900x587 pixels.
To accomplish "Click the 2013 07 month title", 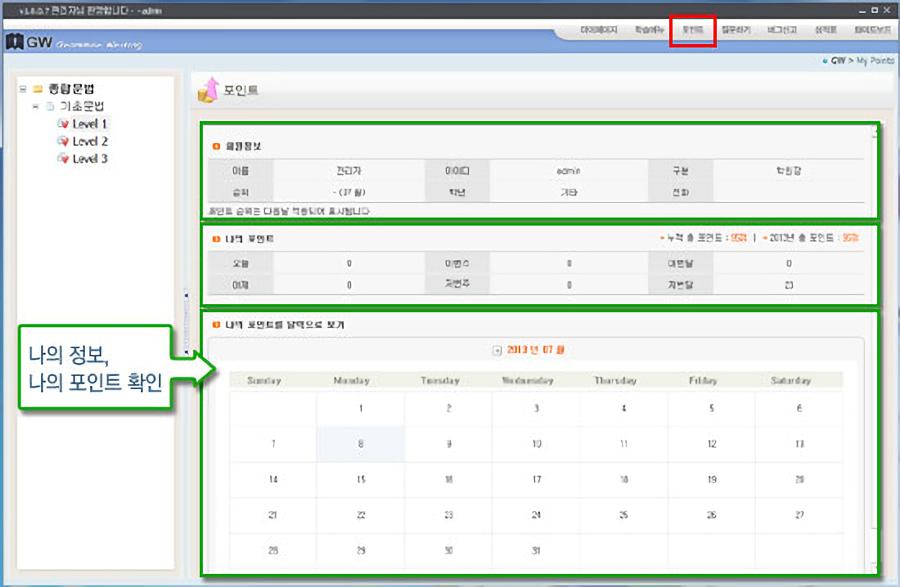I will coord(537,350).
